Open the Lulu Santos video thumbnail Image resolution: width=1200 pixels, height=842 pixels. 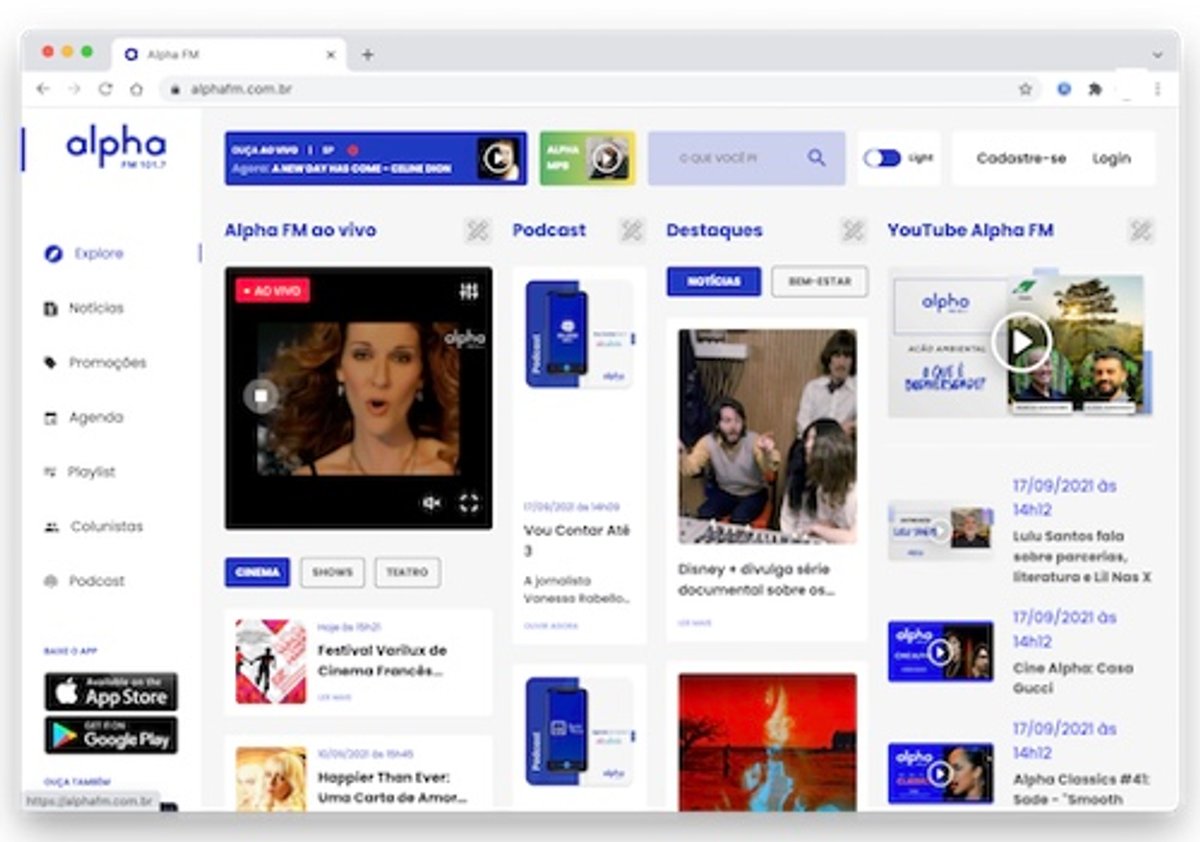pyautogui.click(x=940, y=530)
